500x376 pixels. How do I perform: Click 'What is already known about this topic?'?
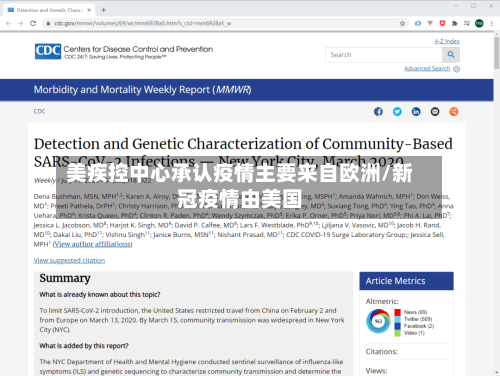point(100,295)
